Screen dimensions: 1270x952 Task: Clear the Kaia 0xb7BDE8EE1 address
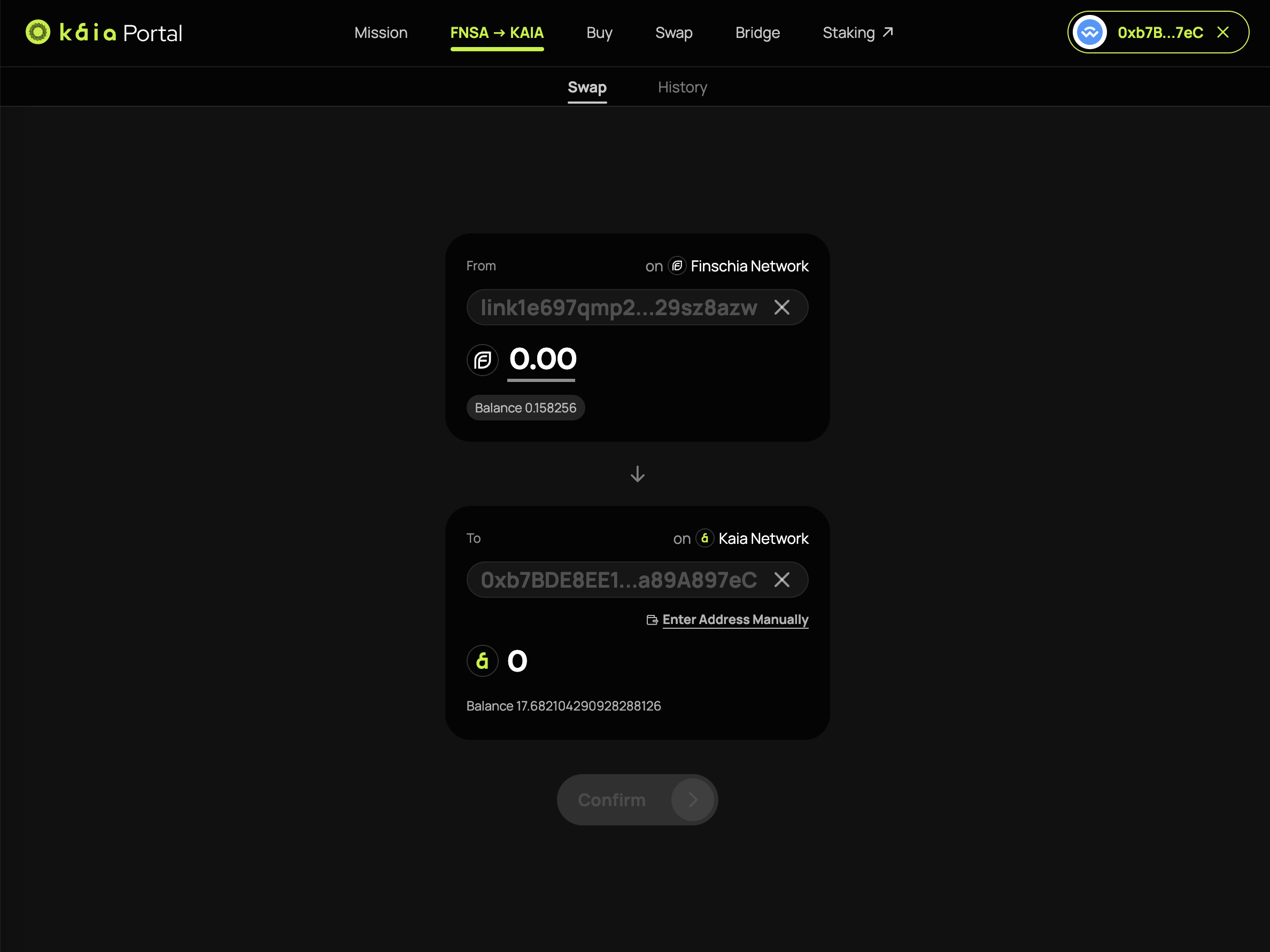coord(781,580)
